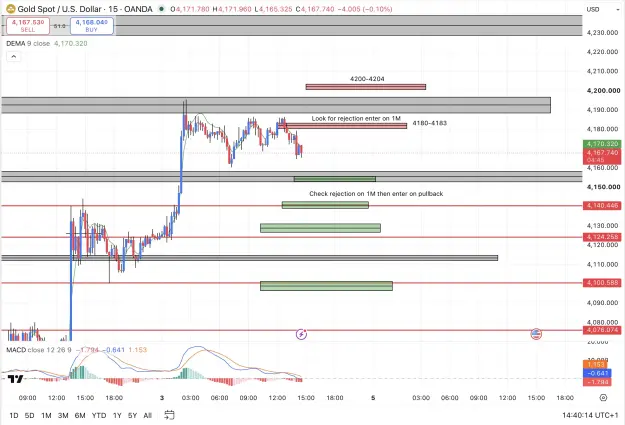Select the 4200-4204 red zone rectangle

tap(366, 87)
